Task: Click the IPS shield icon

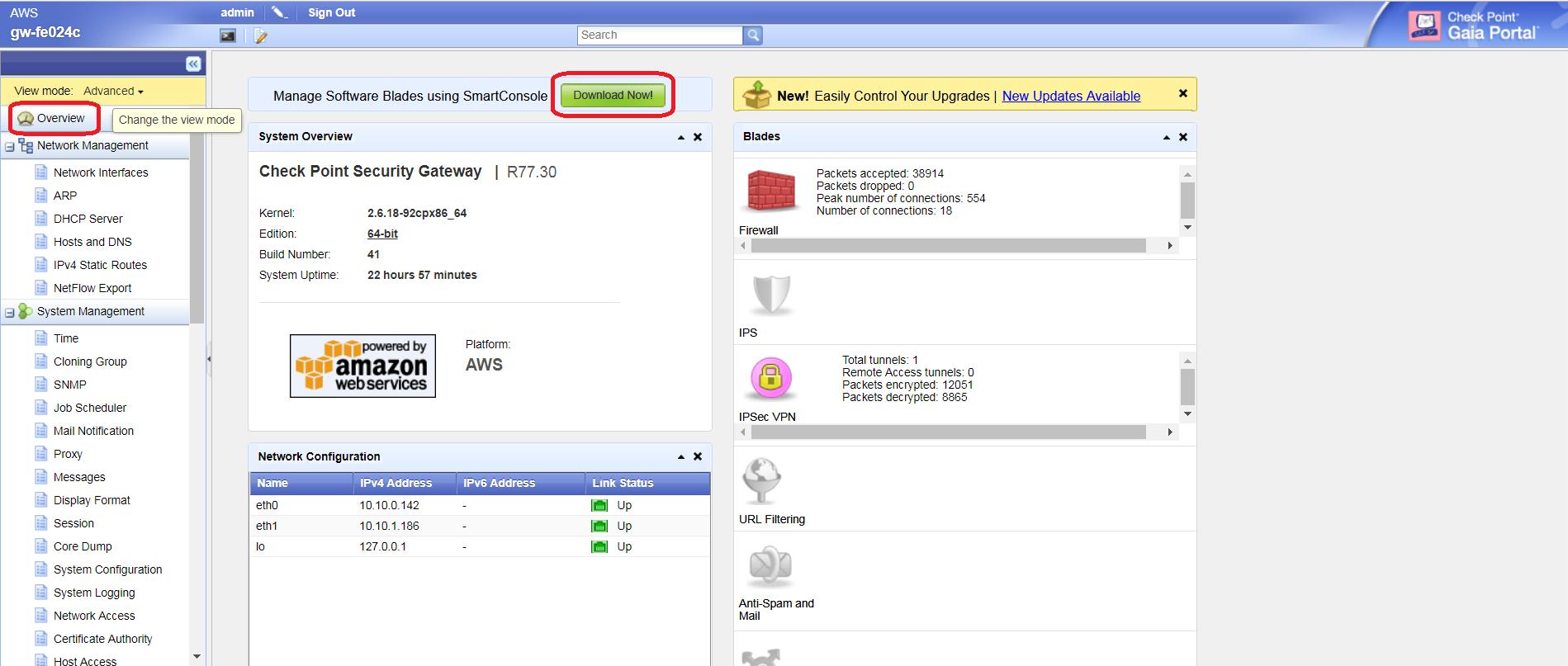Action: click(771, 295)
